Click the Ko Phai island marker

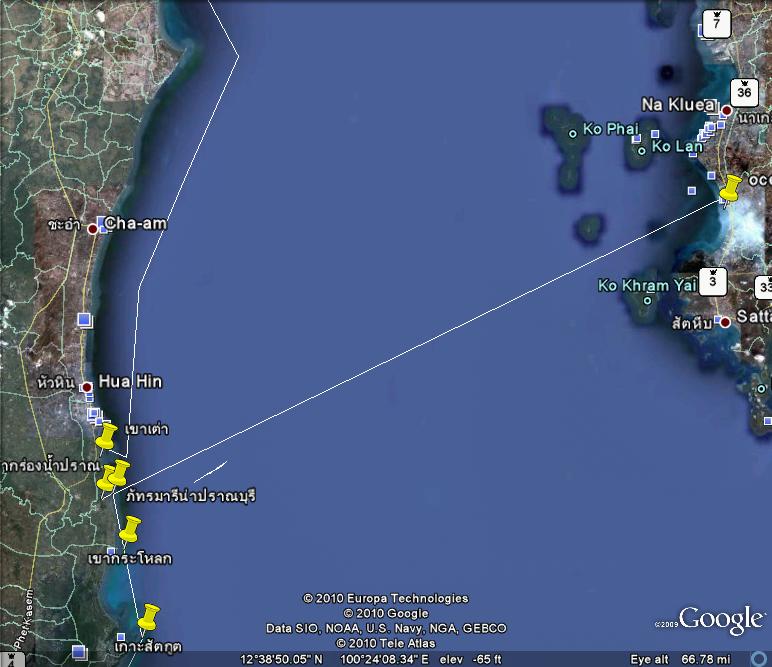[573, 132]
